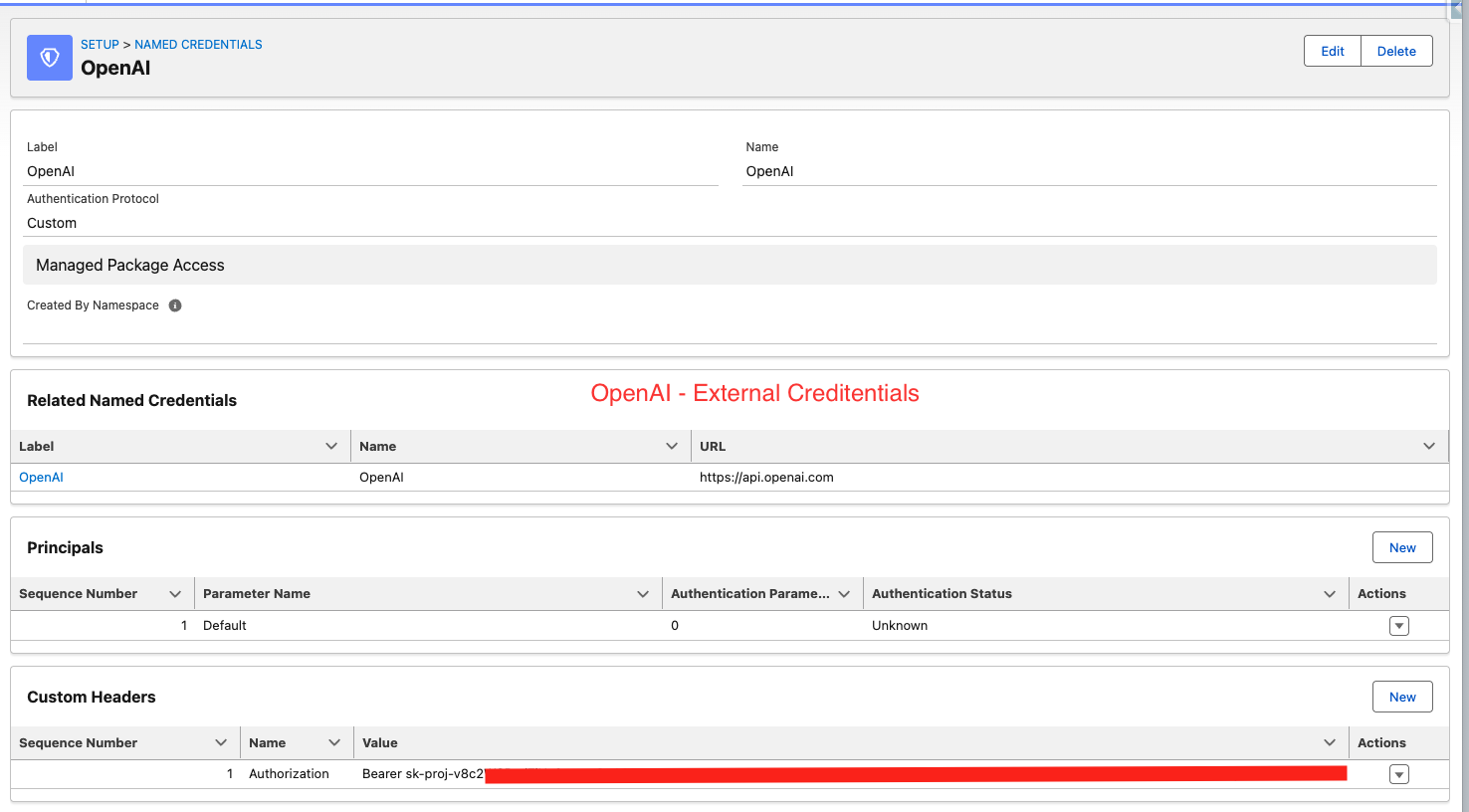The height and width of the screenshot is (812, 1469).
Task: Open Label column menu in Related Named Credentials
Action: pos(331,446)
